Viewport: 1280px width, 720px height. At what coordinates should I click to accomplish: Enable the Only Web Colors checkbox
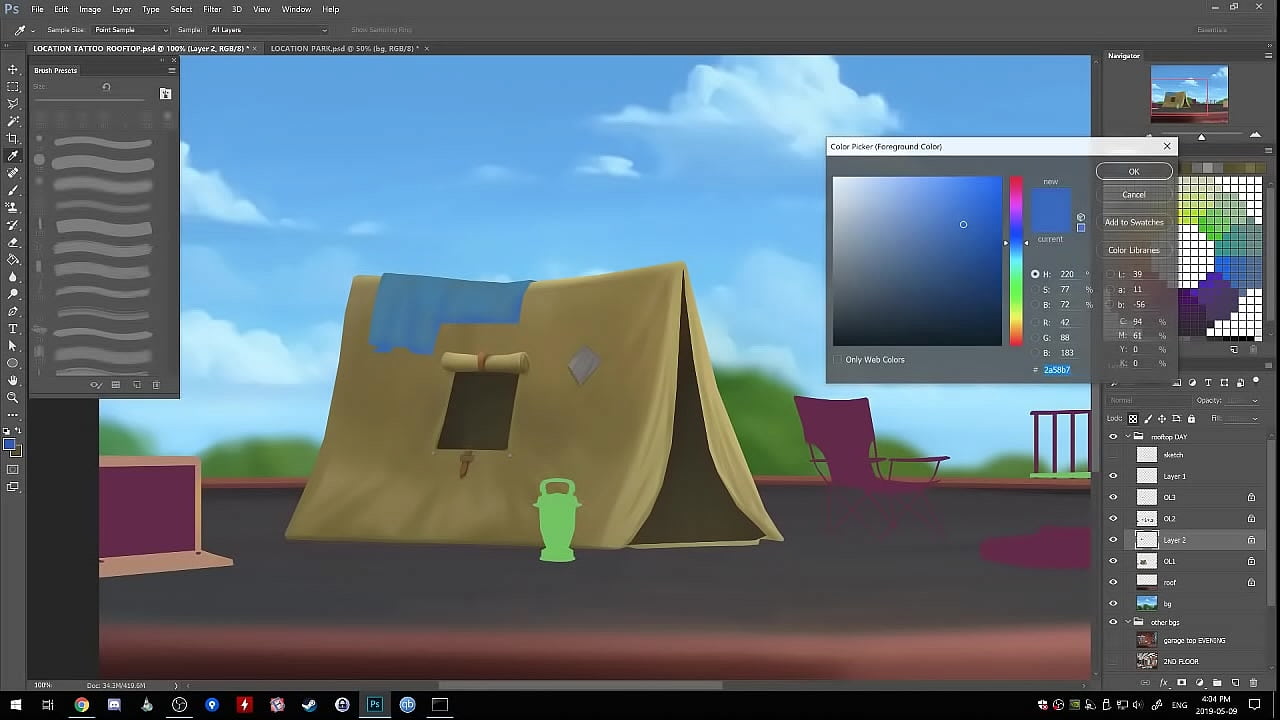tap(838, 360)
